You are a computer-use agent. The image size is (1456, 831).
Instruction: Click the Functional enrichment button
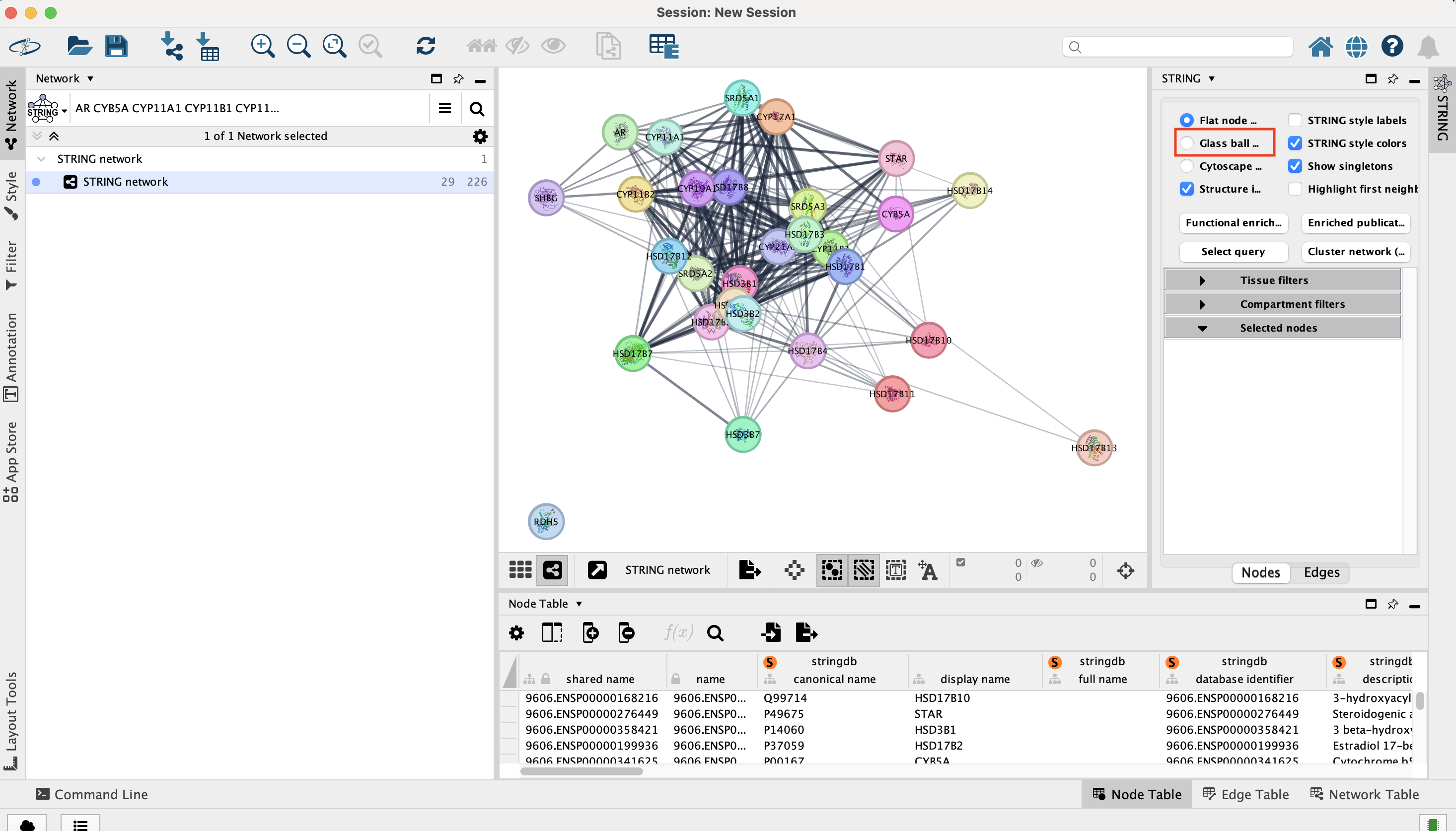[1233, 222]
